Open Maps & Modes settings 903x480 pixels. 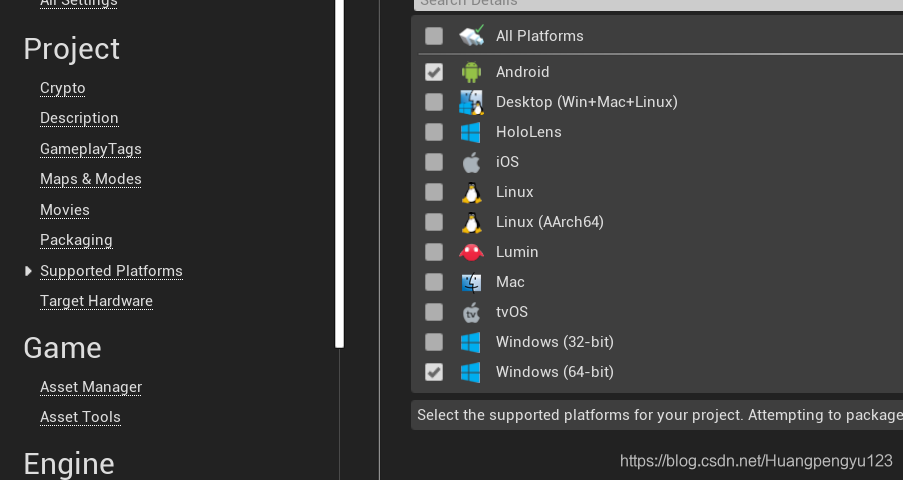pyautogui.click(x=91, y=179)
